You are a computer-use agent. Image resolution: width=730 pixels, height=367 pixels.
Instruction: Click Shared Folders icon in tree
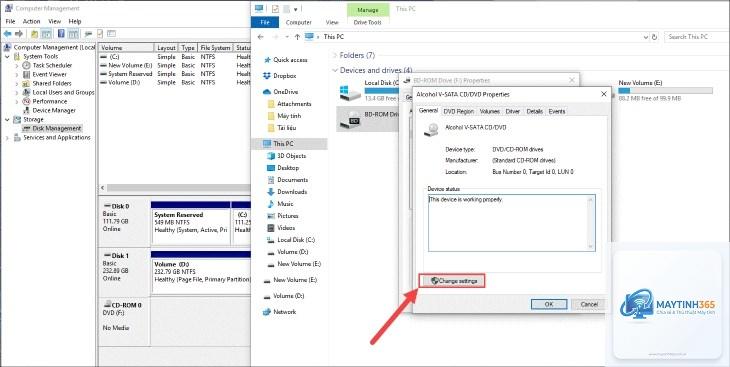[x=26, y=83]
